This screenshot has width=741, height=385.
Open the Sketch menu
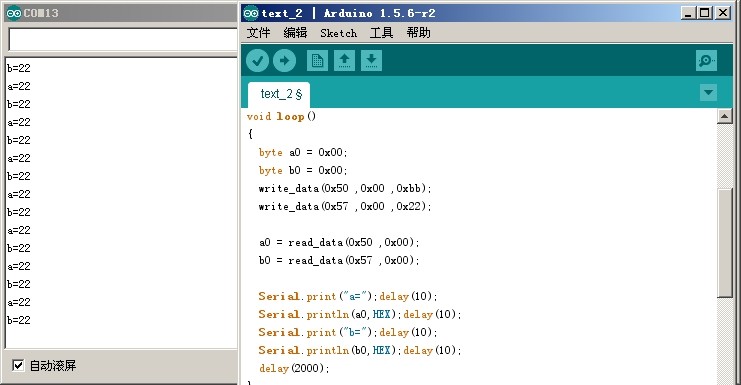338,33
